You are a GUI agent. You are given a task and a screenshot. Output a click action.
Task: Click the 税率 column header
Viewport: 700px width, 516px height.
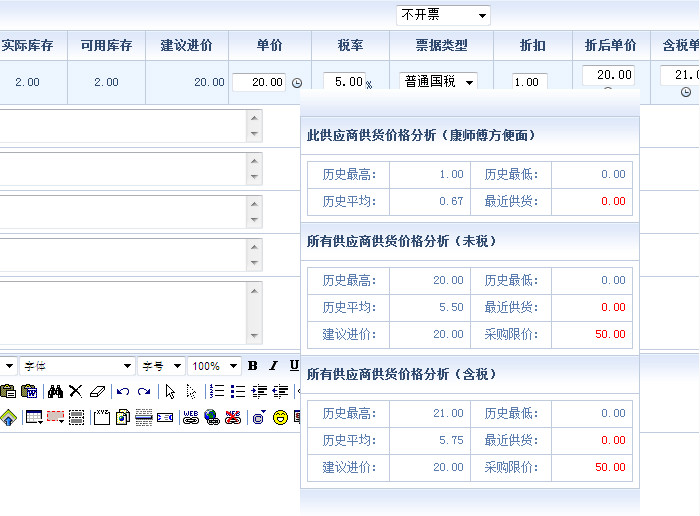(x=350, y=45)
